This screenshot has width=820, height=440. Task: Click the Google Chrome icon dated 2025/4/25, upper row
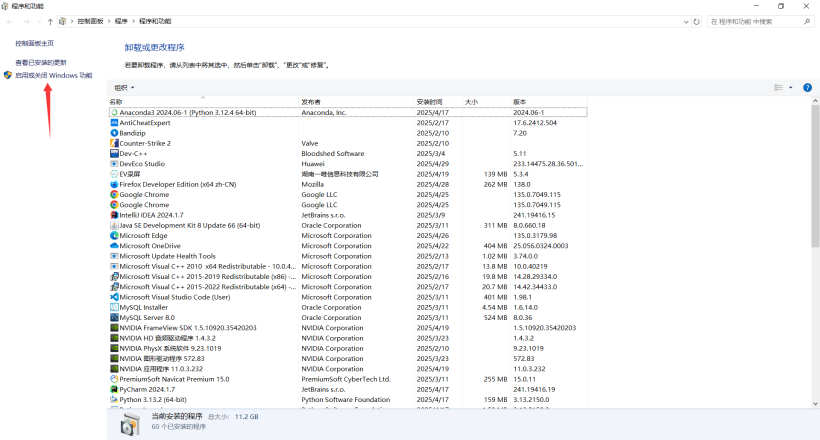[114, 195]
